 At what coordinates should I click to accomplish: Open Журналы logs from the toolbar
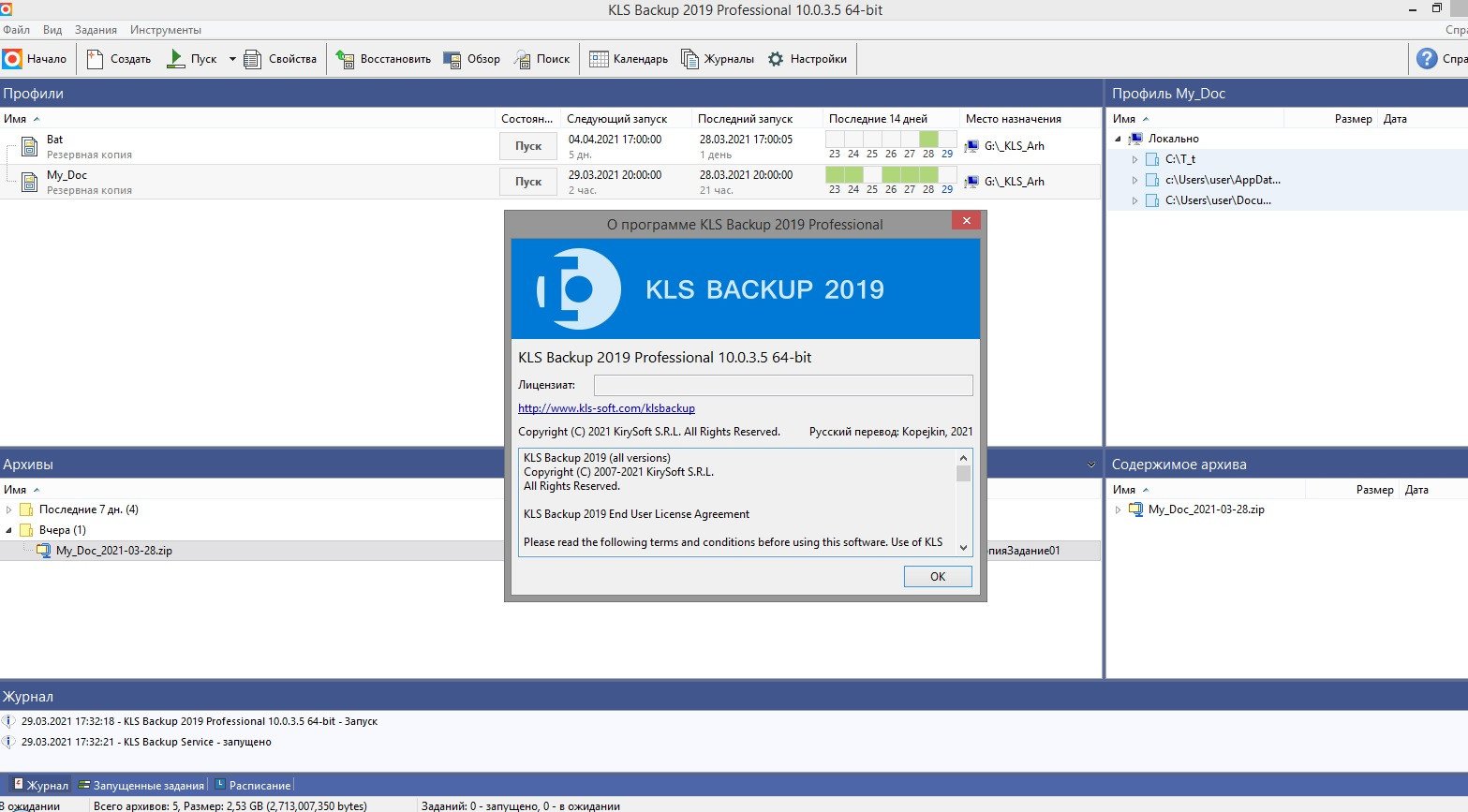(690, 59)
